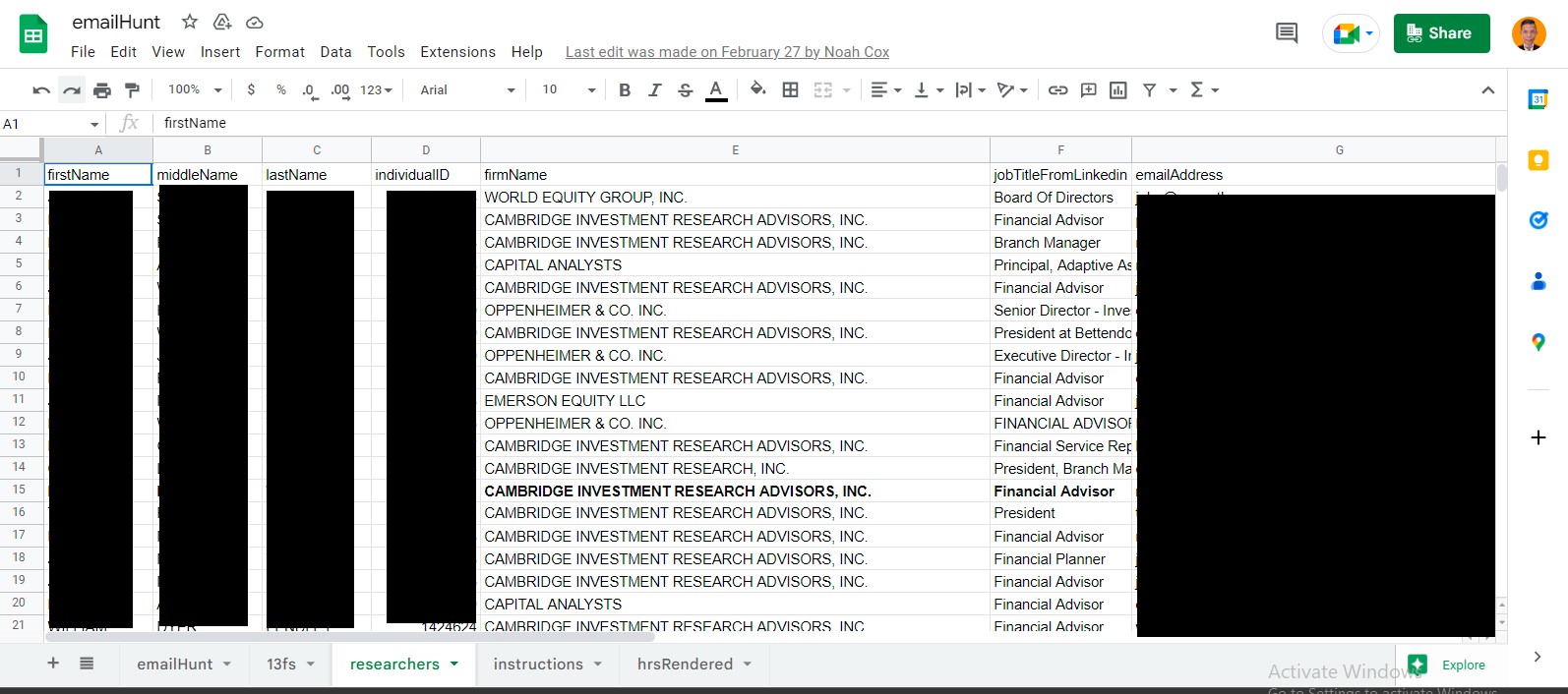This screenshot has width=1568, height=694.
Task: Insert chart icon
Action: click(1118, 90)
